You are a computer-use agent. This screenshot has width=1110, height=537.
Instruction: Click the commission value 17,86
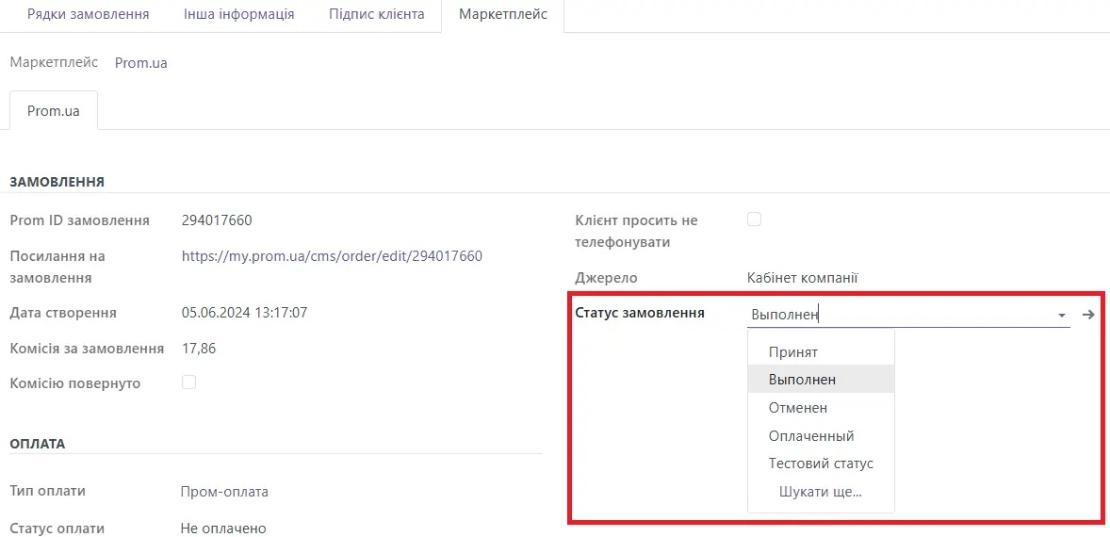(x=199, y=348)
